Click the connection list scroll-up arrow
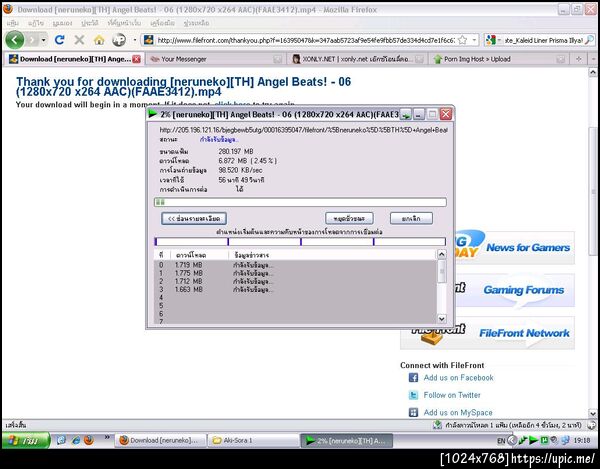Viewport: 600px width, 469px height. click(442, 254)
